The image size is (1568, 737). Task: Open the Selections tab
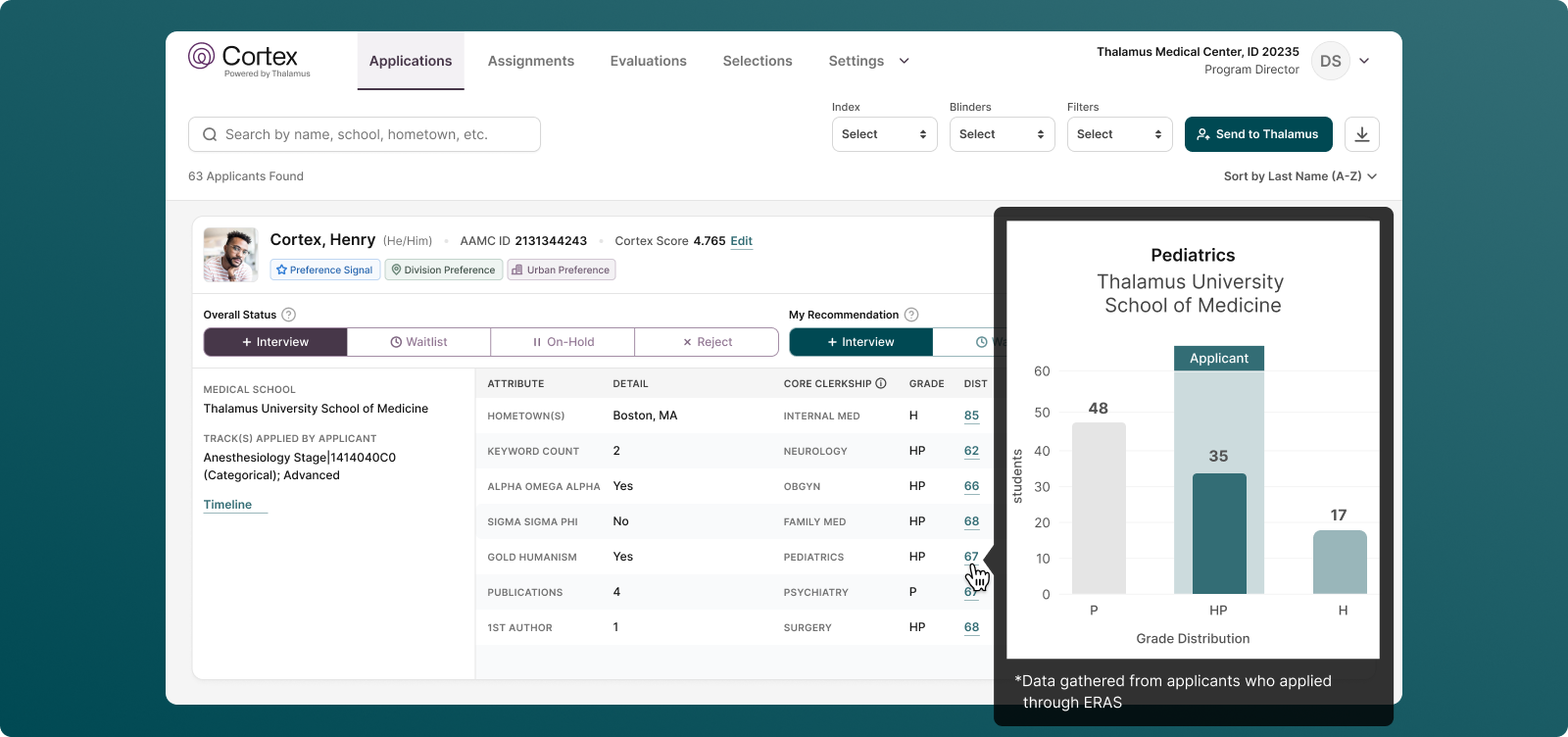tap(757, 61)
